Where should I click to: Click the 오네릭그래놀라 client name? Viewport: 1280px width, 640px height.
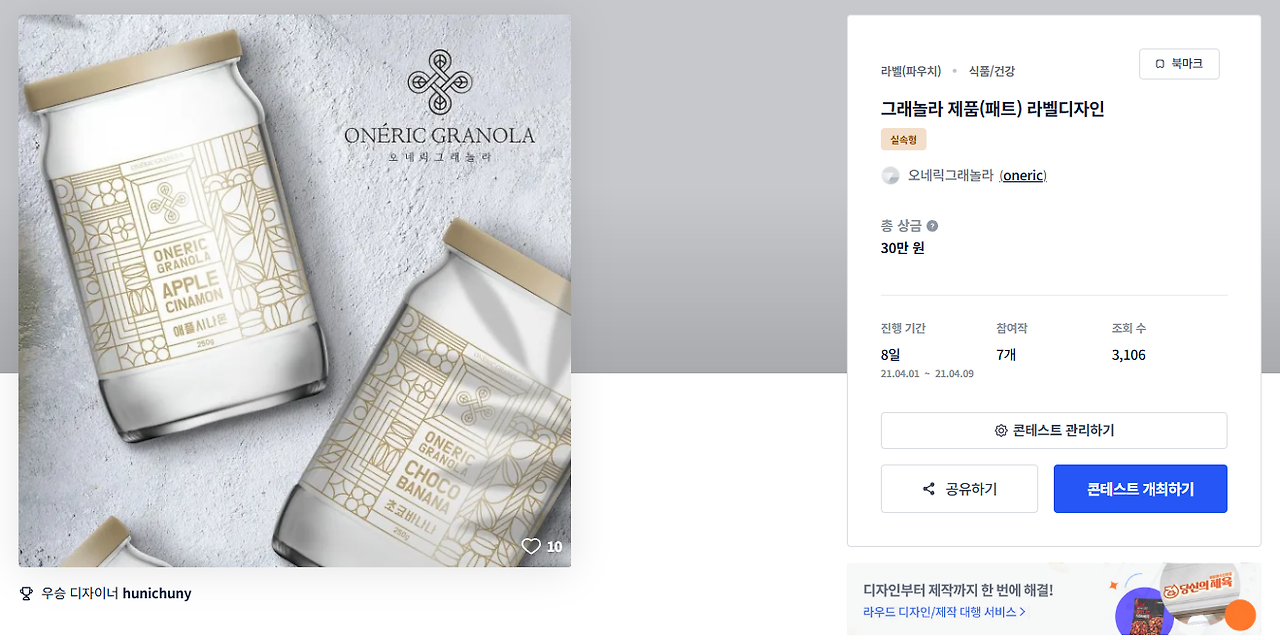point(950,176)
